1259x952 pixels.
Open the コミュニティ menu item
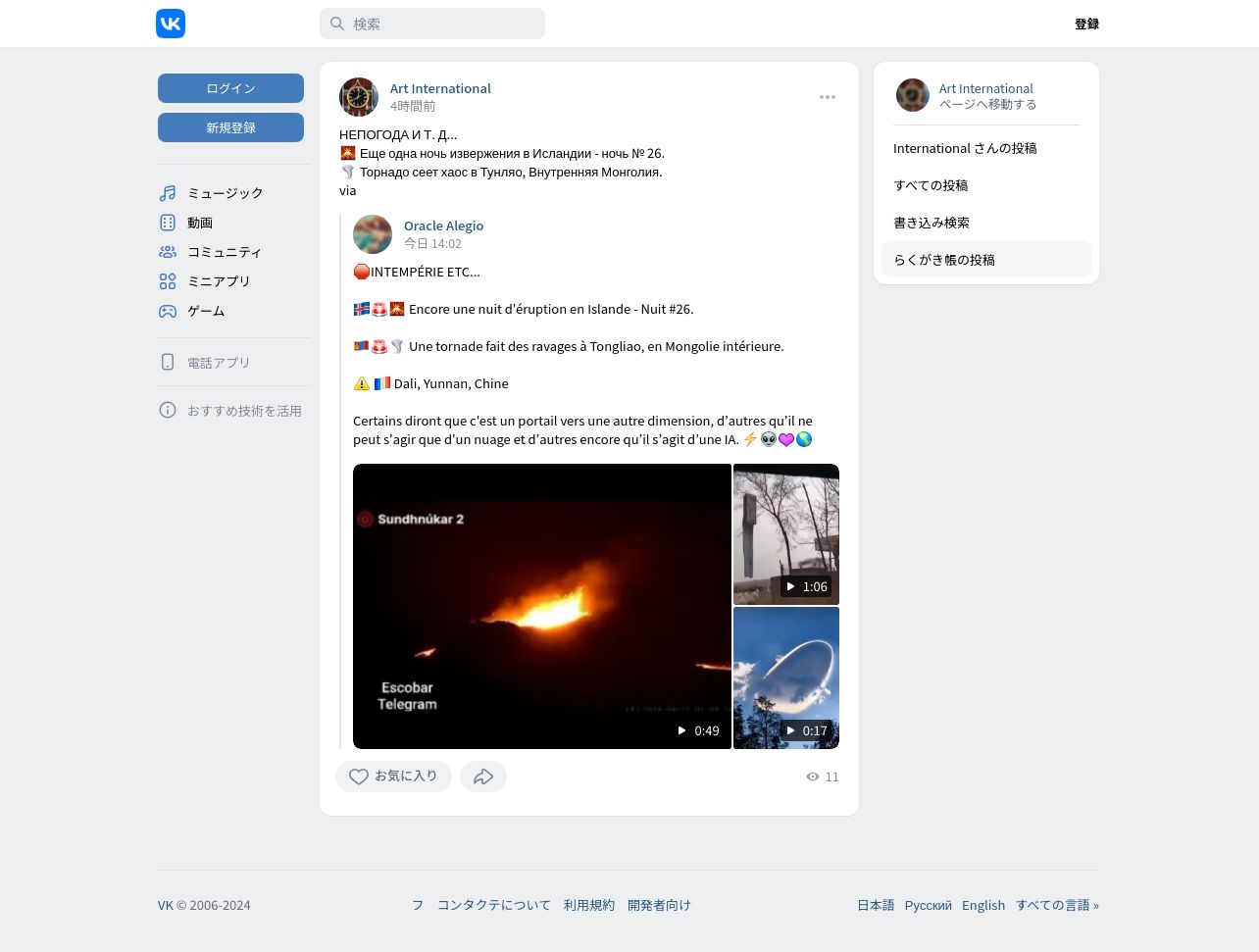coord(231,252)
